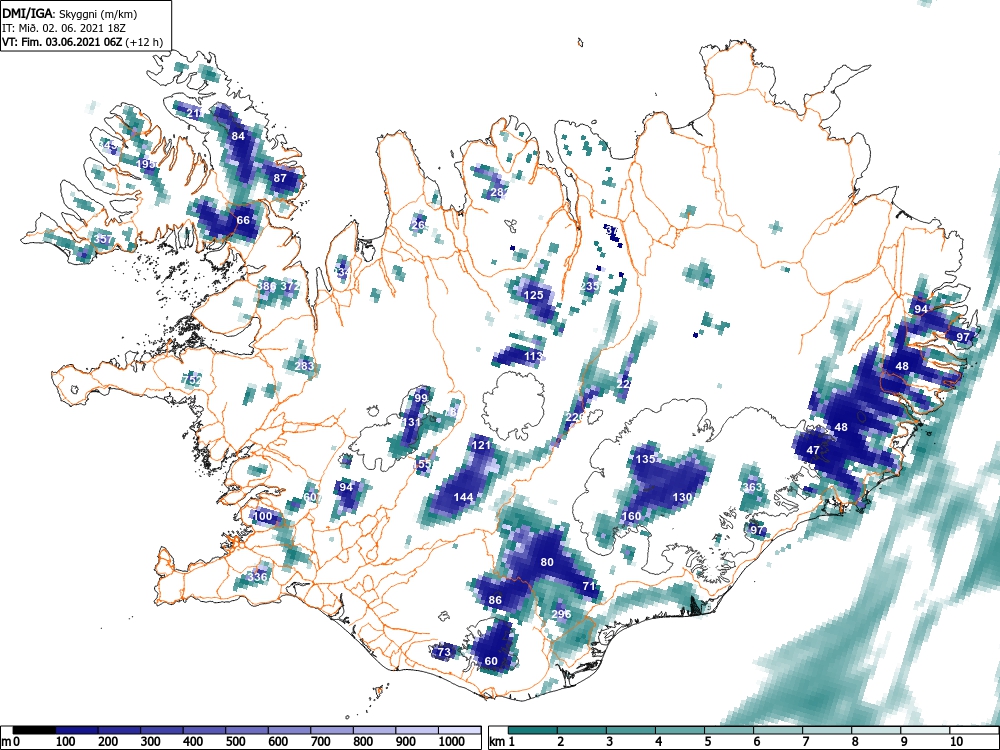The height and width of the screenshot is (750, 1000).
Task: Select the map value 113
Action: 533,356
